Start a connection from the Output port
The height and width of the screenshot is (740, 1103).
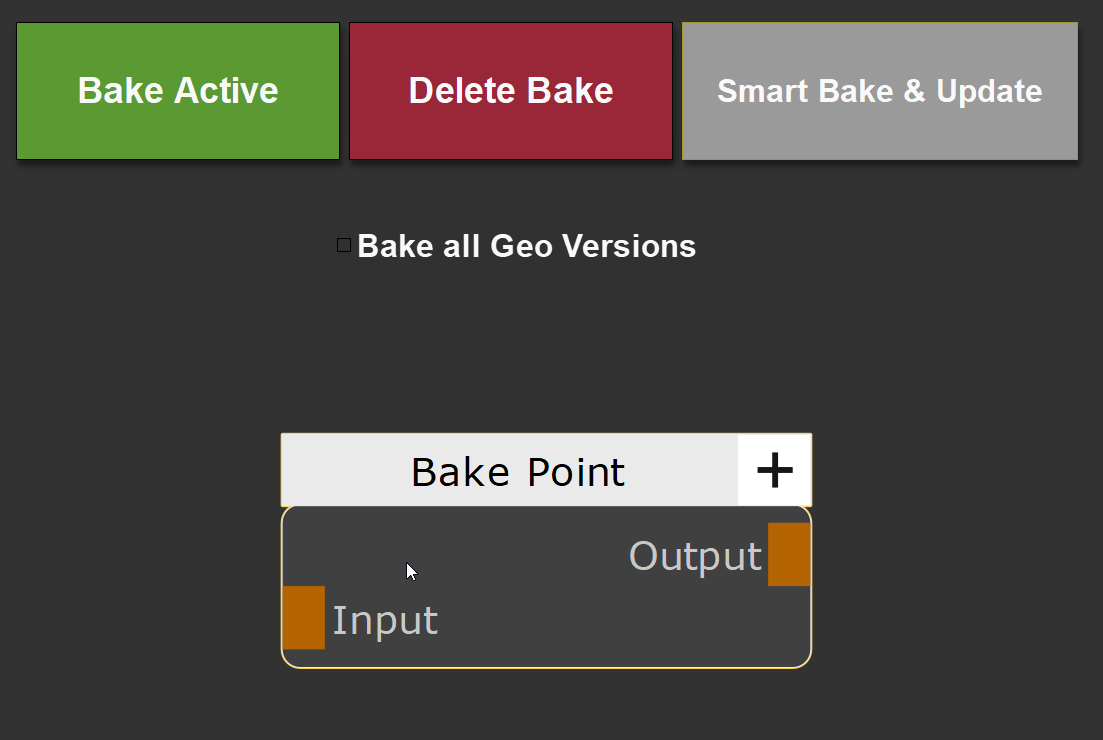[788, 554]
